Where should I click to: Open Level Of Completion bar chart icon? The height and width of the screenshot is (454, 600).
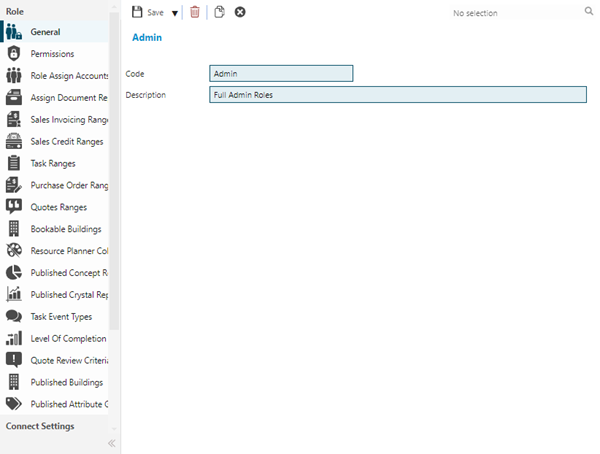pos(14,339)
